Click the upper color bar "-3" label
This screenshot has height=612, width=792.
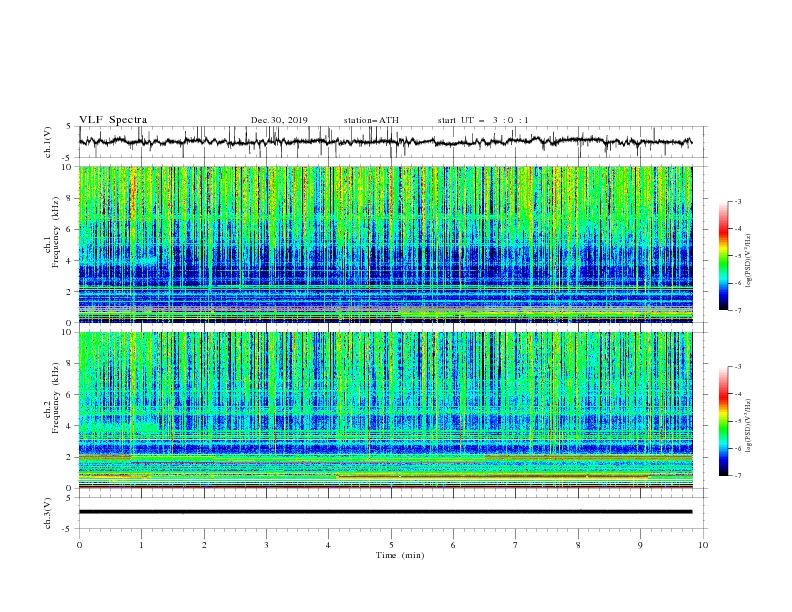pyautogui.click(x=738, y=201)
